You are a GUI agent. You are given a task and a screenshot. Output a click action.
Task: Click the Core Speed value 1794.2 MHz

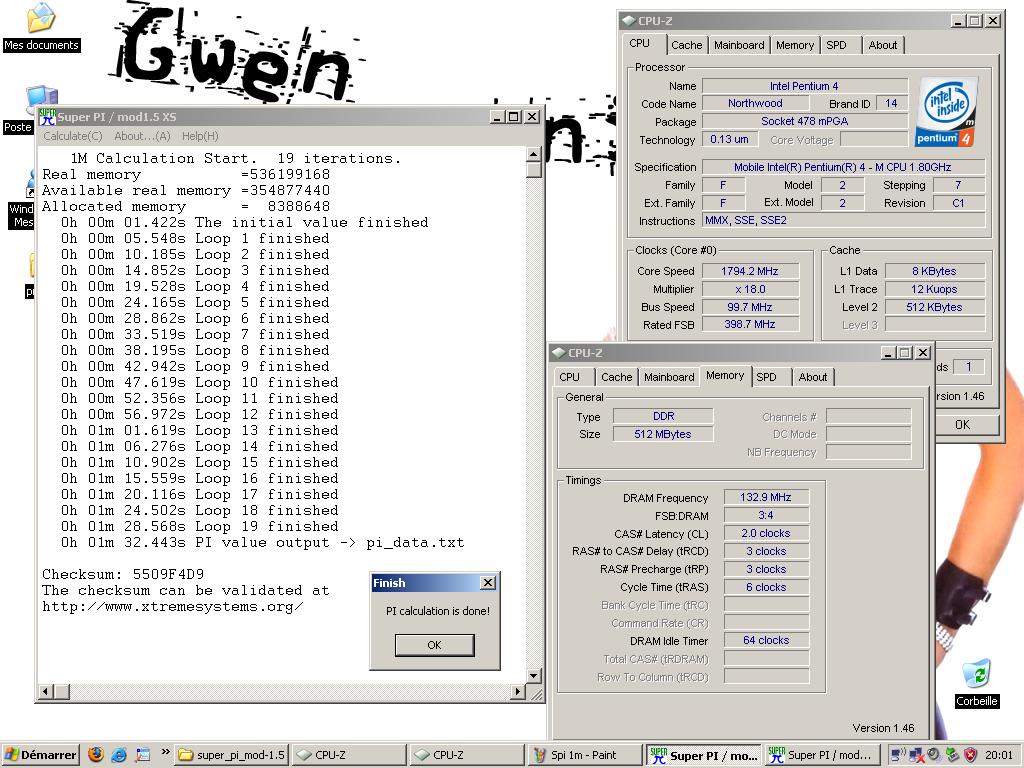750,271
